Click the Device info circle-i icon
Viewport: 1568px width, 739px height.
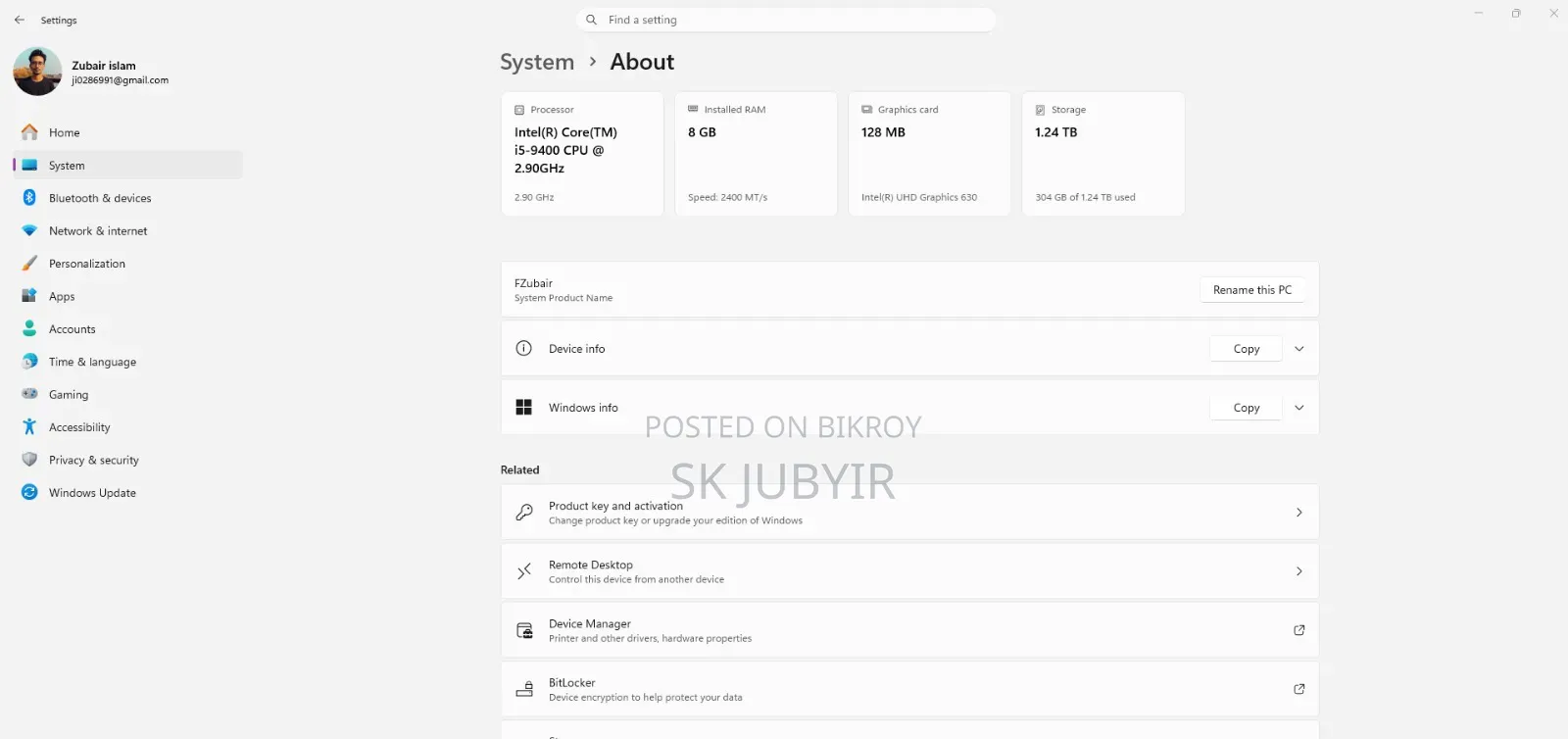click(524, 349)
